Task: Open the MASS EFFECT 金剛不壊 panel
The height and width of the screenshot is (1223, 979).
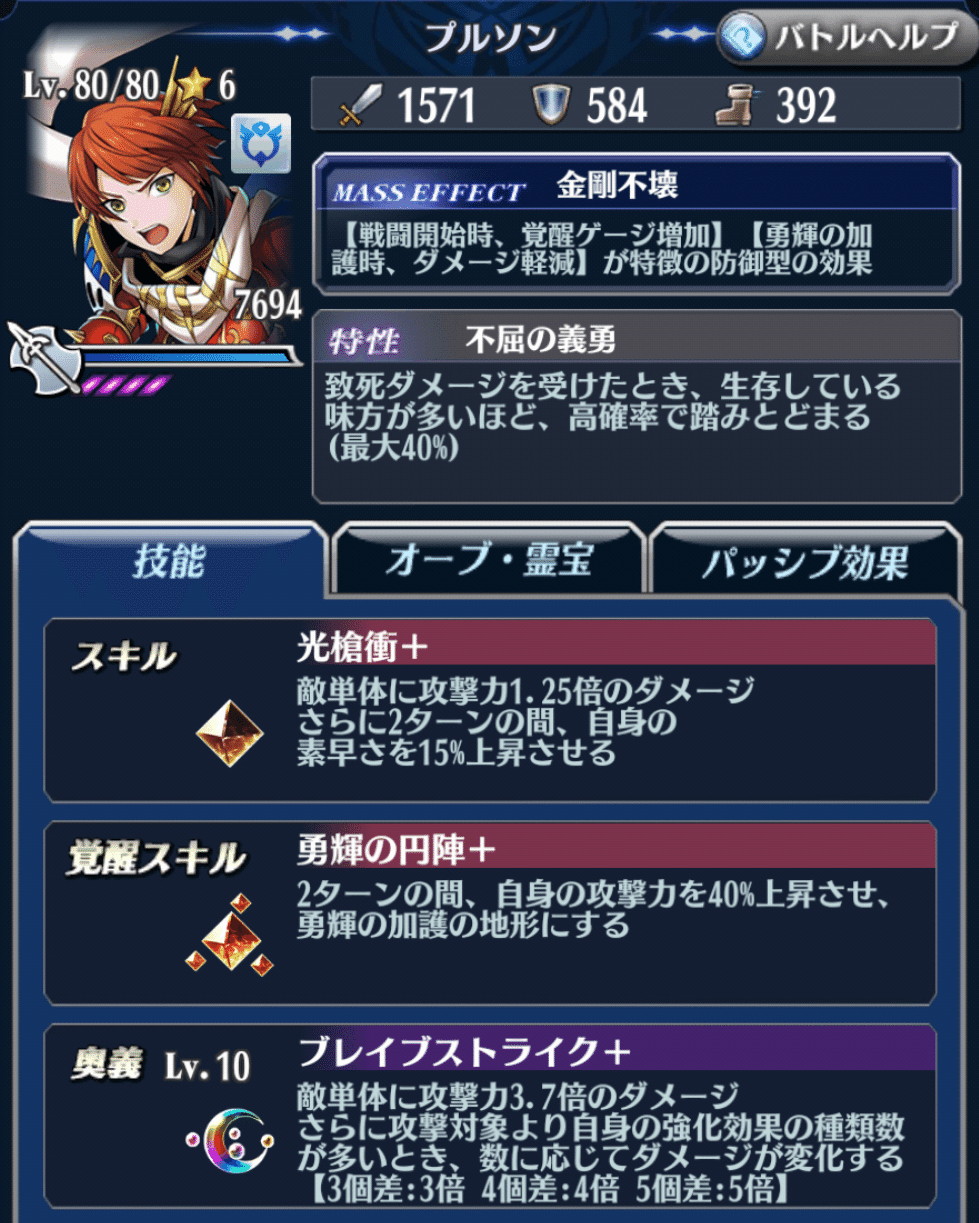Action: 637,222
